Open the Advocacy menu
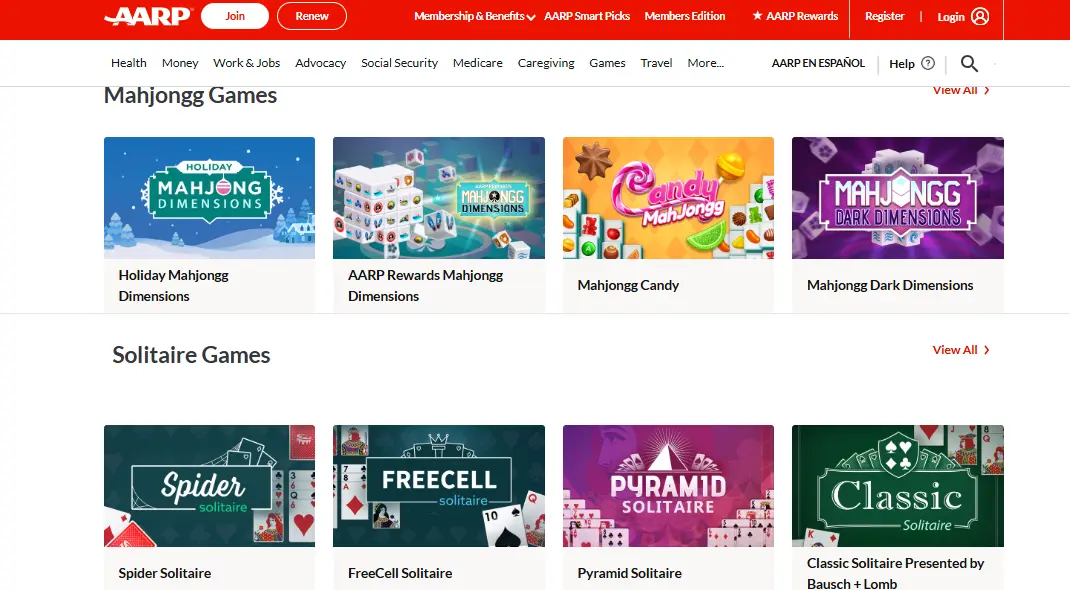Screen dimensions: 1070x590 click(321, 63)
